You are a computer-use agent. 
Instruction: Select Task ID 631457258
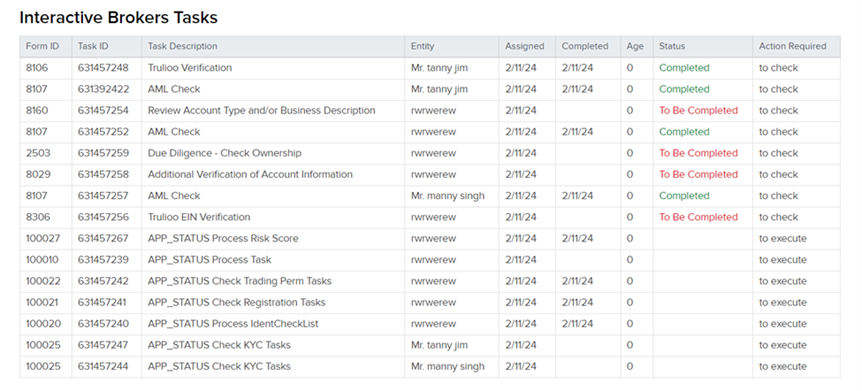103,174
